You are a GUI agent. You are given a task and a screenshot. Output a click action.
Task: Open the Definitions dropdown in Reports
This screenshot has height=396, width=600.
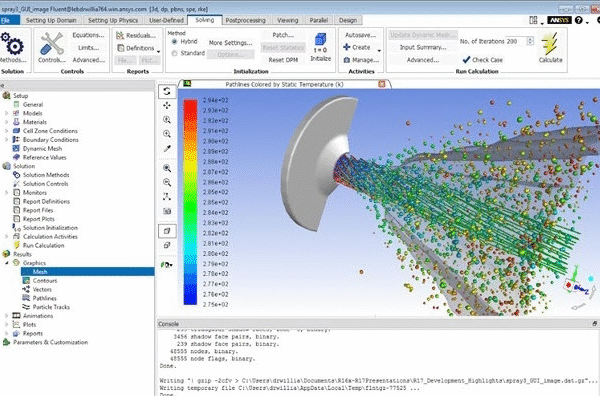point(158,51)
